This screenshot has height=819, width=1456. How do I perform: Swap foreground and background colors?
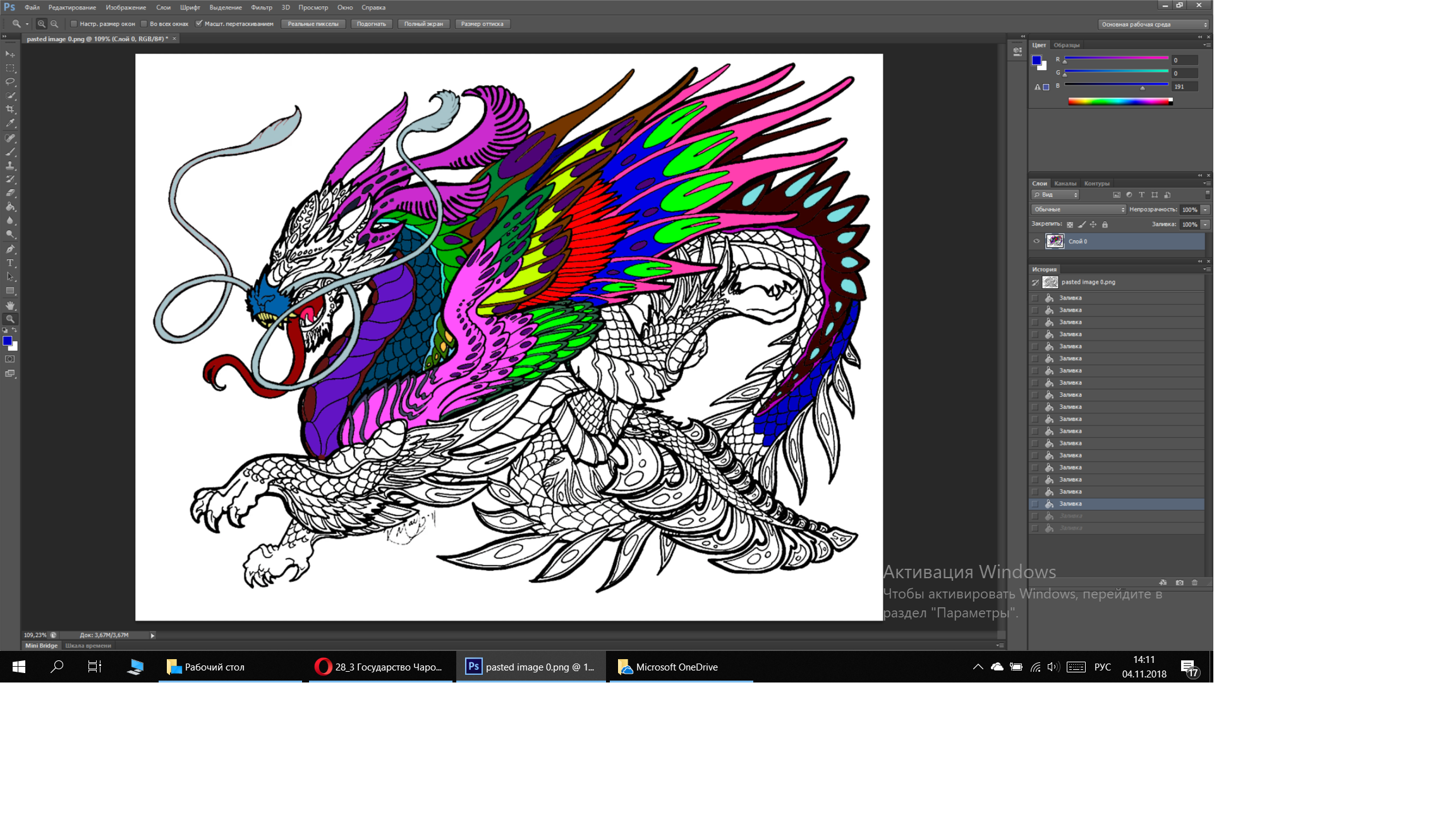pos(15,331)
